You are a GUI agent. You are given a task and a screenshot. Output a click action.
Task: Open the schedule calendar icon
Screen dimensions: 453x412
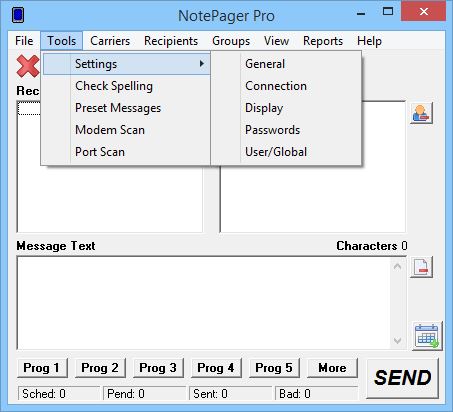pos(427,336)
